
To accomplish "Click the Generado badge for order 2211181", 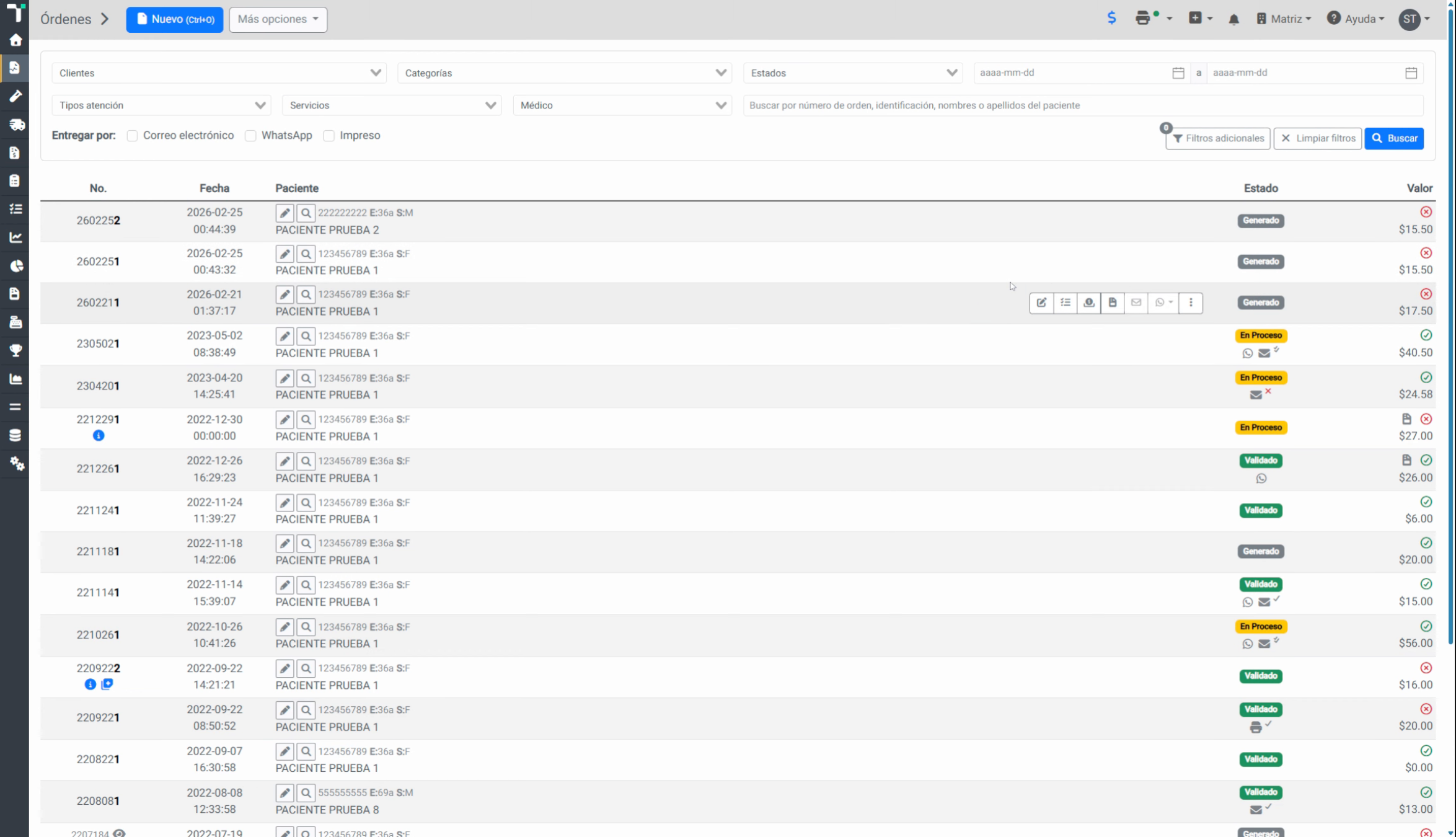I will click(x=1261, y=552).
